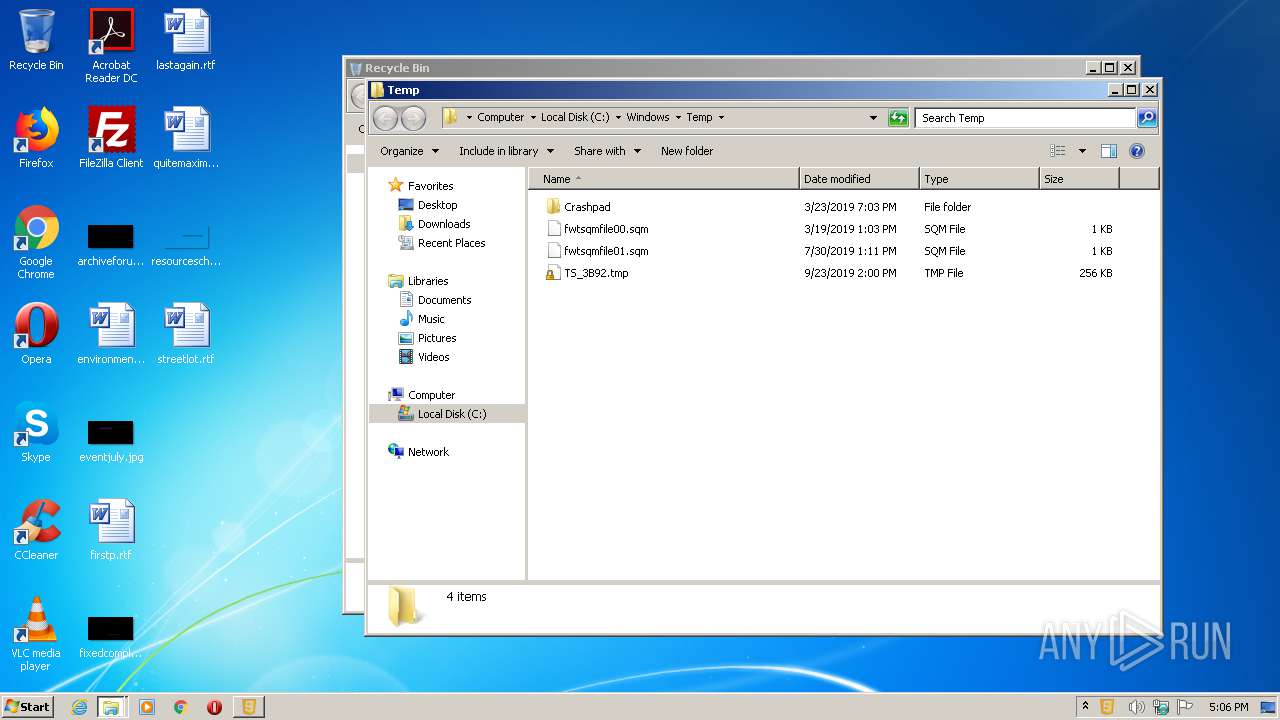The image size is (1280, 720).
Task: Click Local Disk (C:) breadcrumb segment
Action: point(575,117)
